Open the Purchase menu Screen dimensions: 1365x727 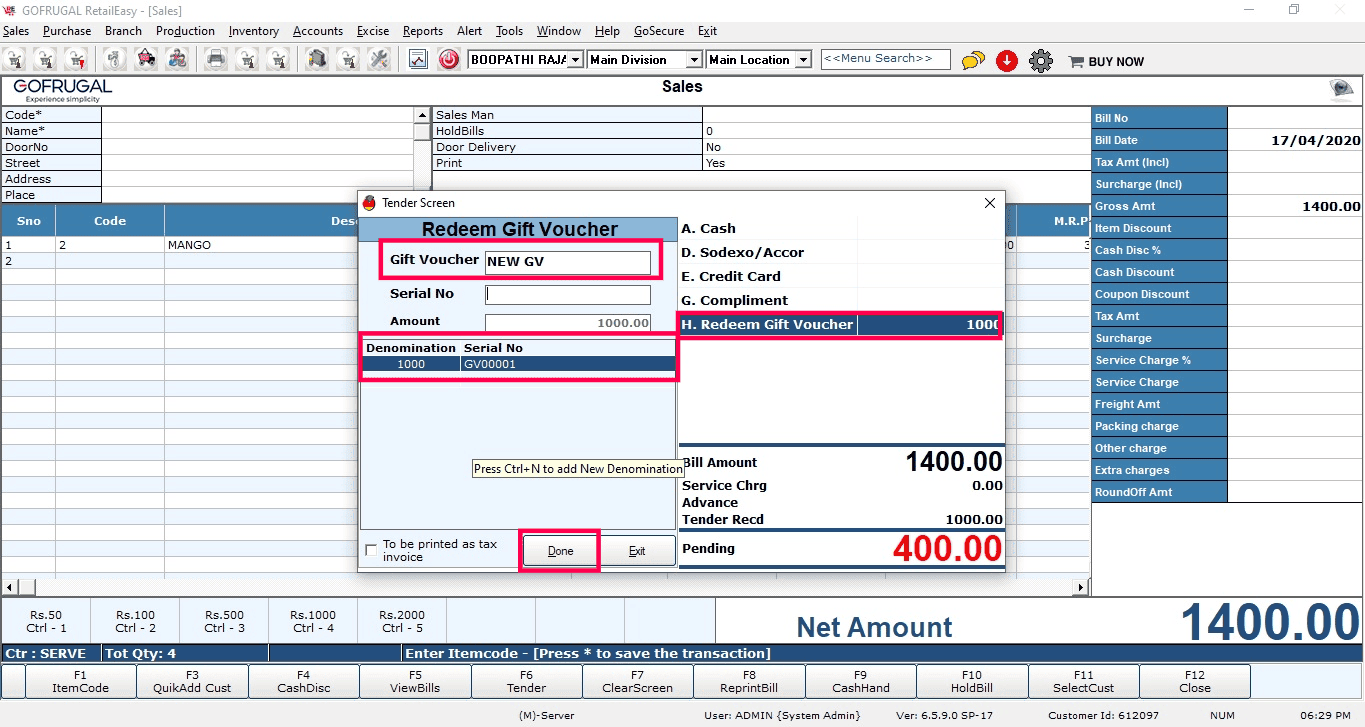point(67,31)
